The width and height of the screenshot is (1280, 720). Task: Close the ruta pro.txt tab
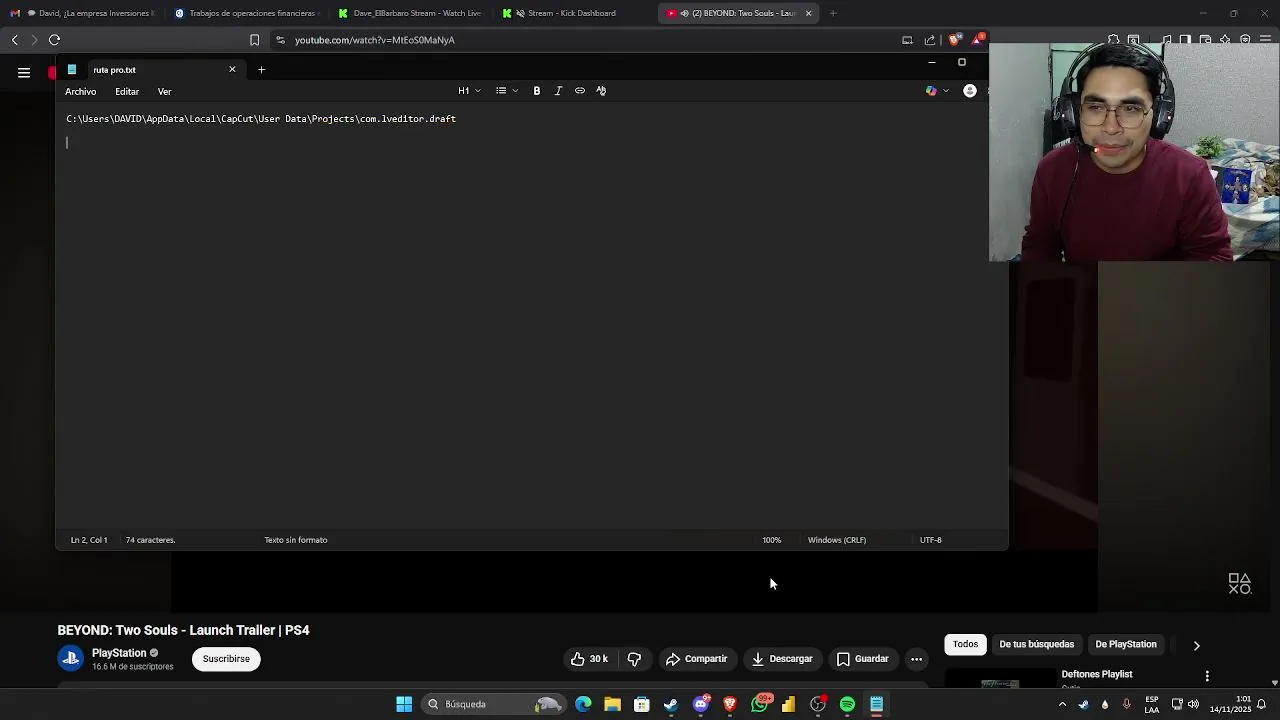[232, 69]
